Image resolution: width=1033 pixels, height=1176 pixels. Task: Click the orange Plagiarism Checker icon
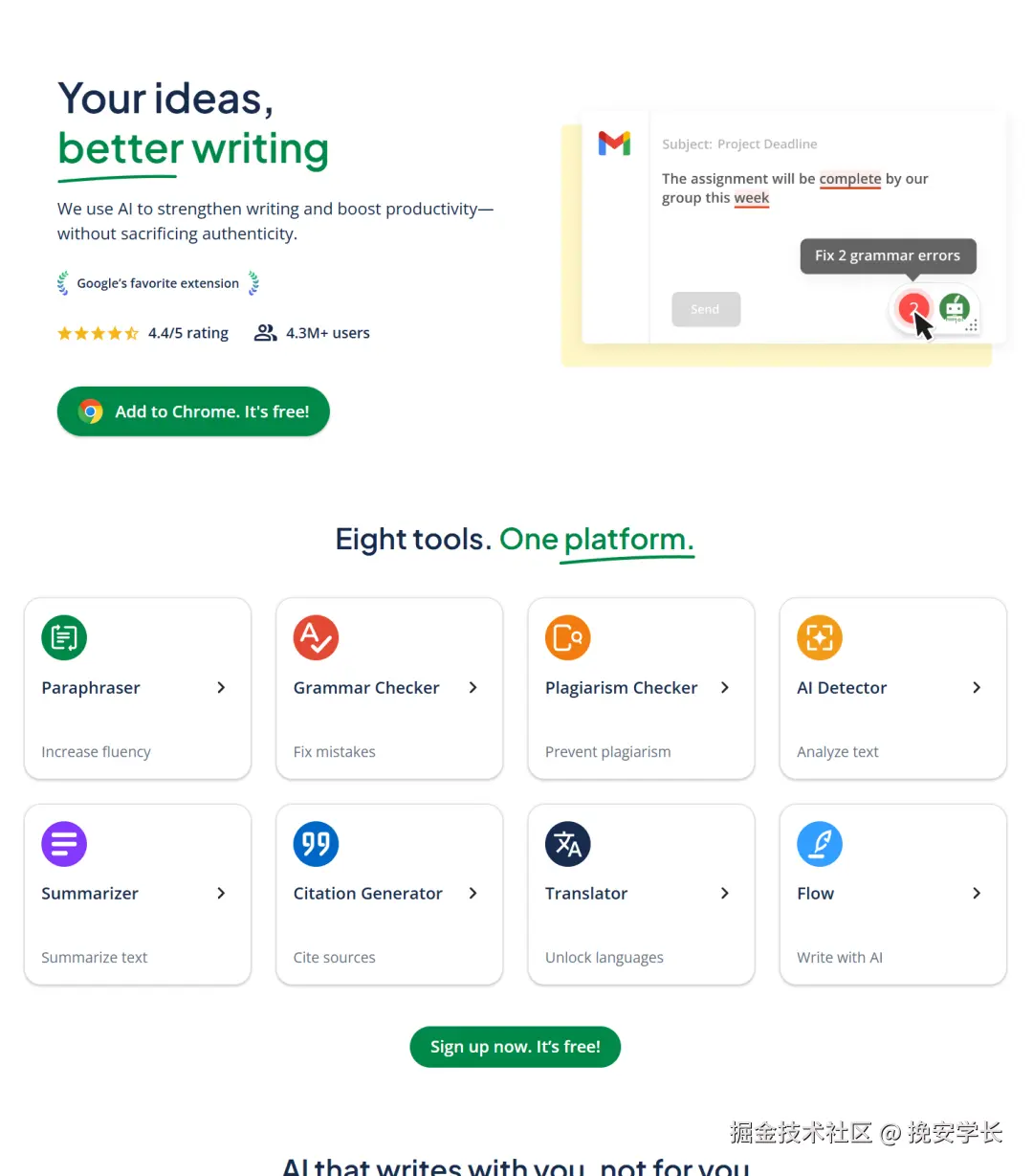567,638
